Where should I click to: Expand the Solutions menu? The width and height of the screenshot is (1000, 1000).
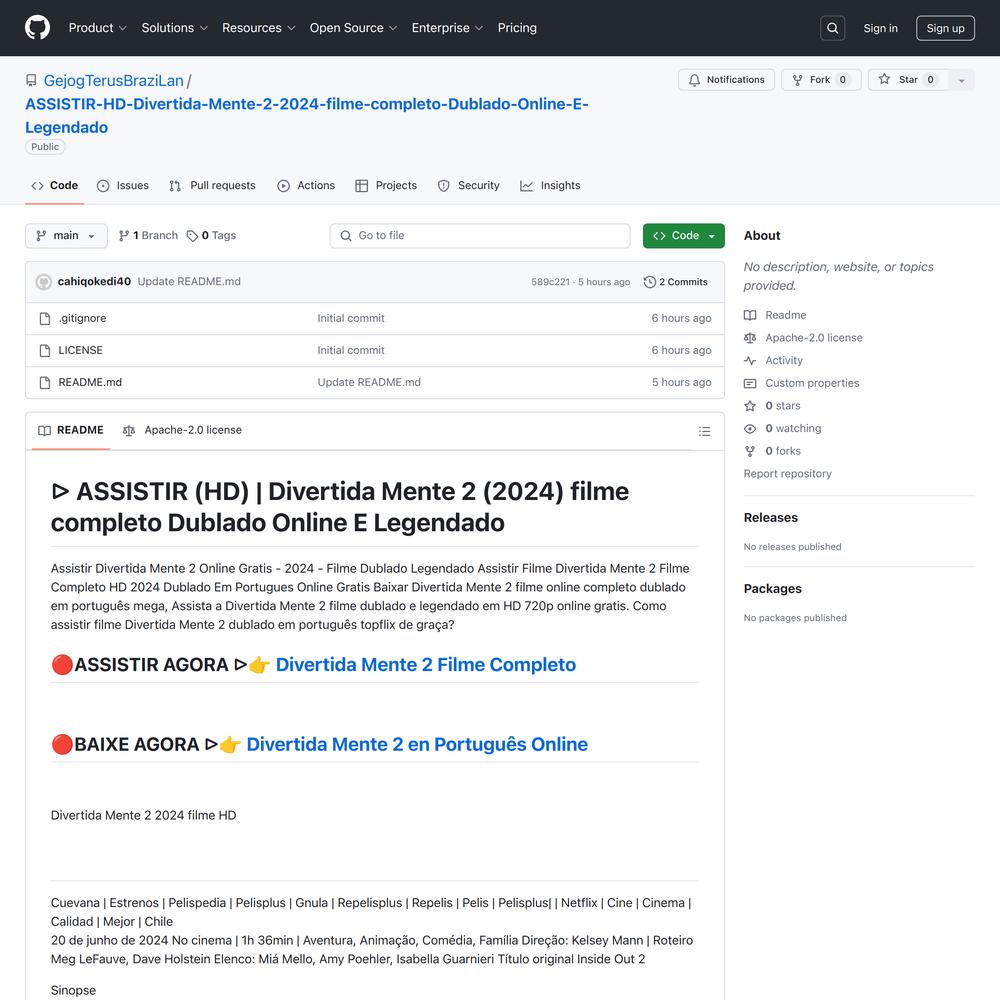175,28
